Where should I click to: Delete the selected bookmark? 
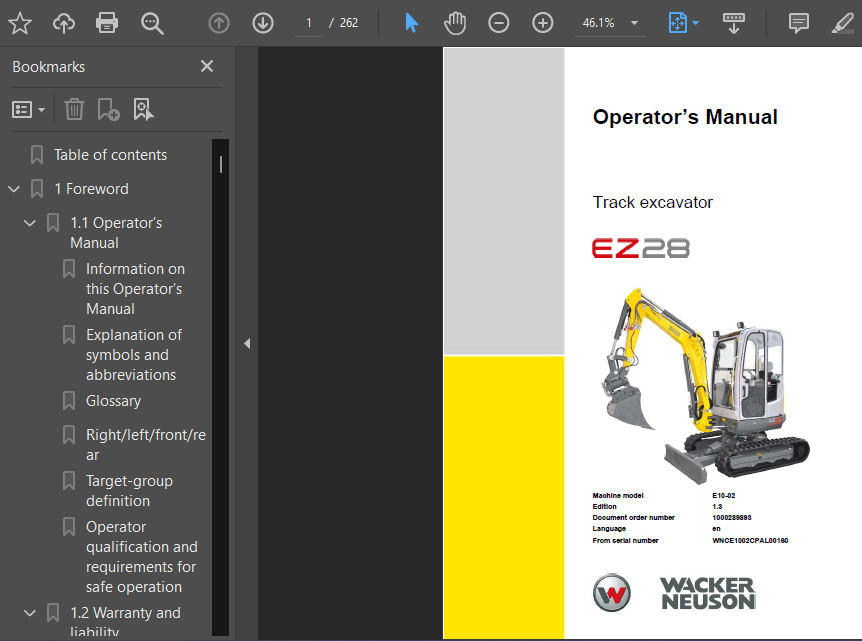(x=74, y=109)
